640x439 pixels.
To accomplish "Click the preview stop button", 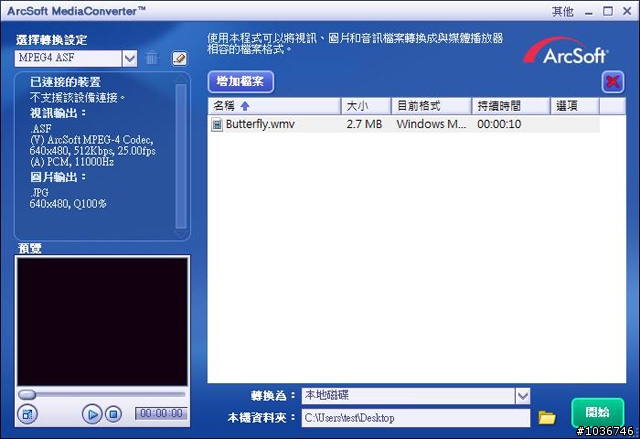I will click(x=113, y=415).
